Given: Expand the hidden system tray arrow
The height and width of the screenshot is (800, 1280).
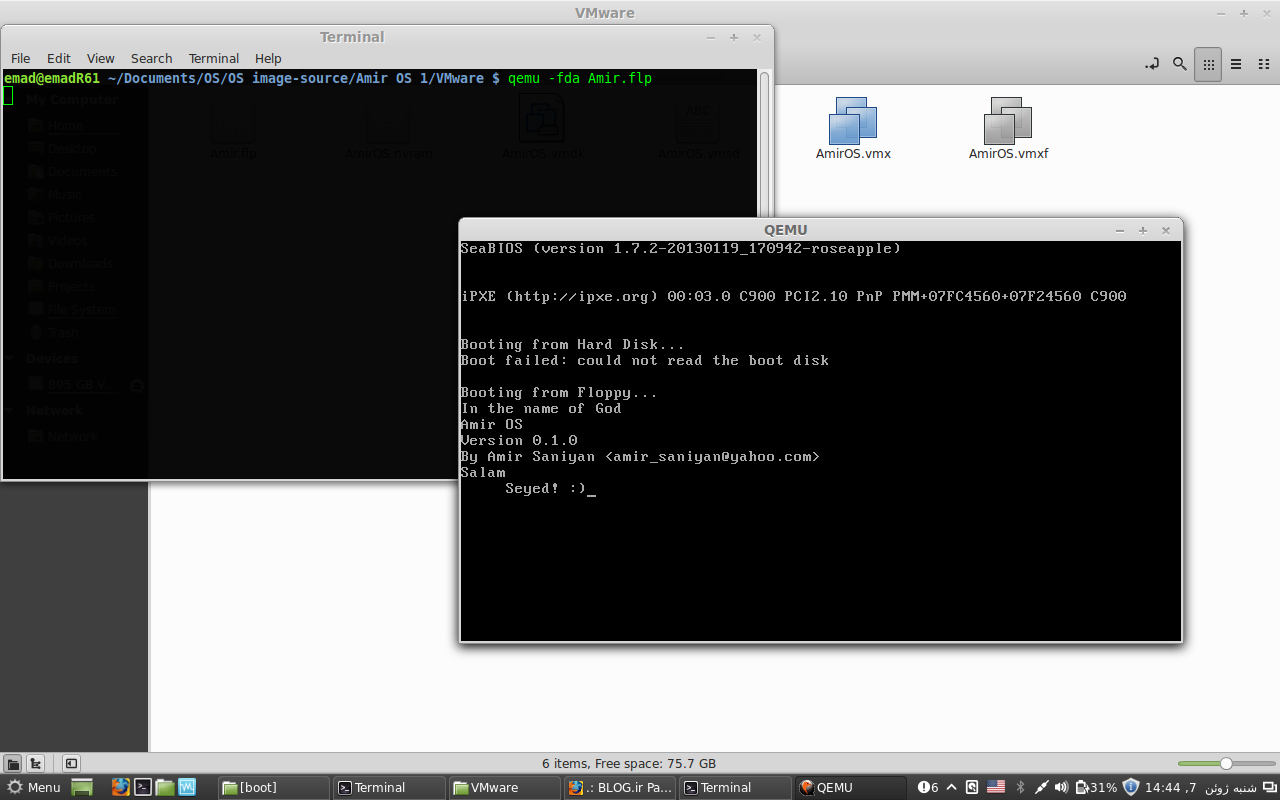Looking at the screenshot, I should coord(951,787).
